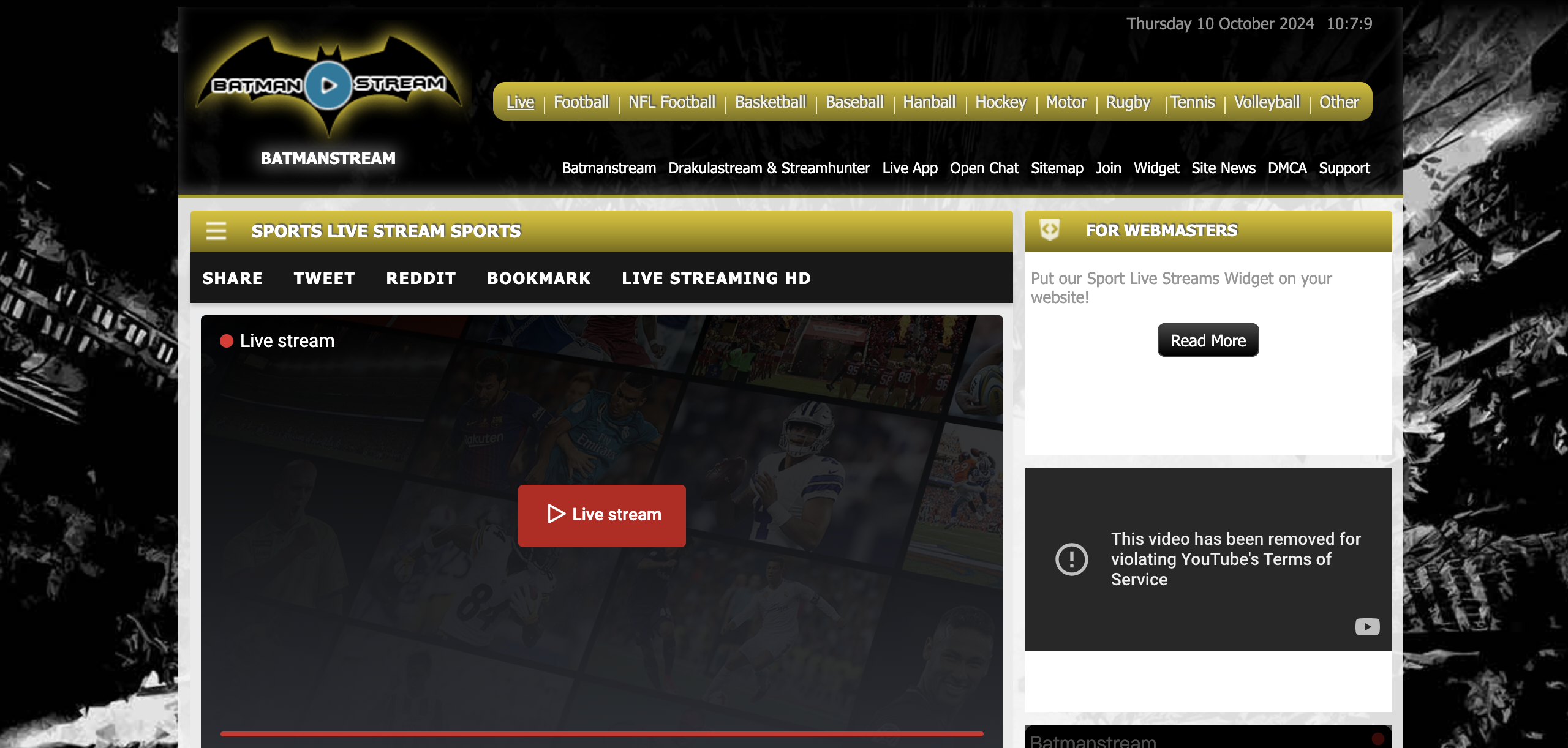Click the Batmanstream link in secondary menu
Image resolution: width=1568 pixels, height=748 pixels.
pos(609,168)
